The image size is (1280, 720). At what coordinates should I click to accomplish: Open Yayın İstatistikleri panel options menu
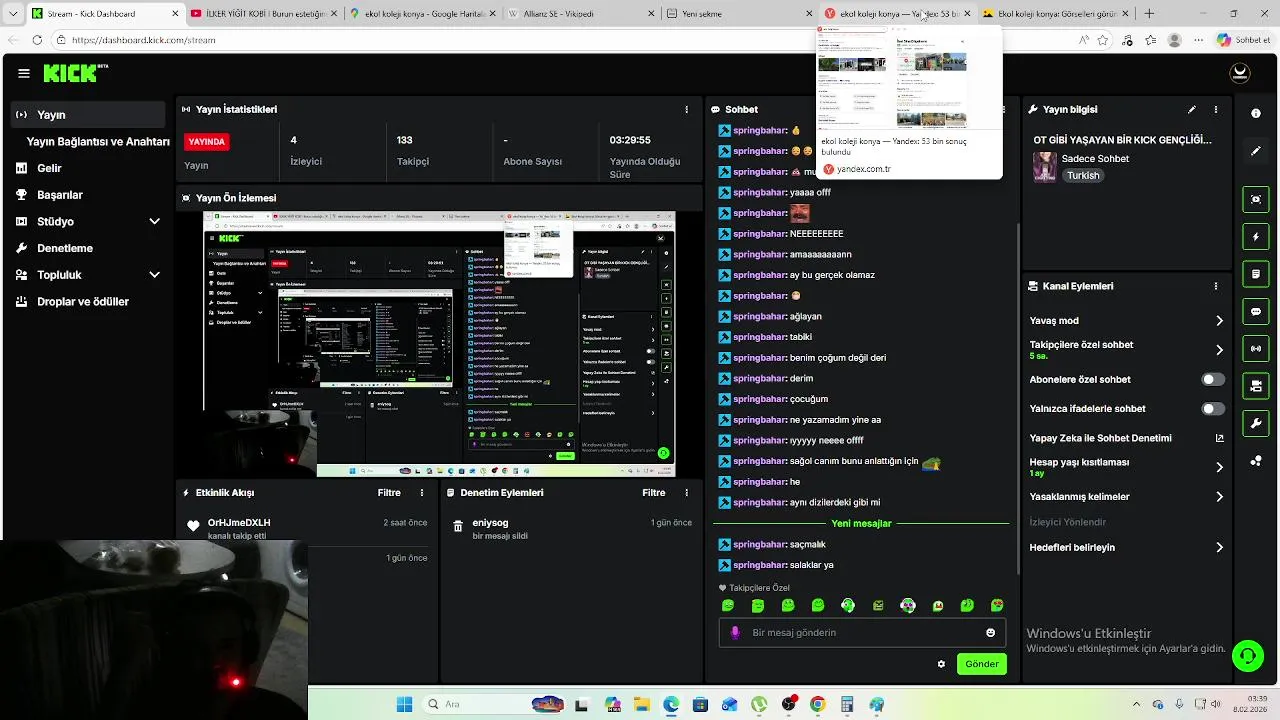point(686,109)
